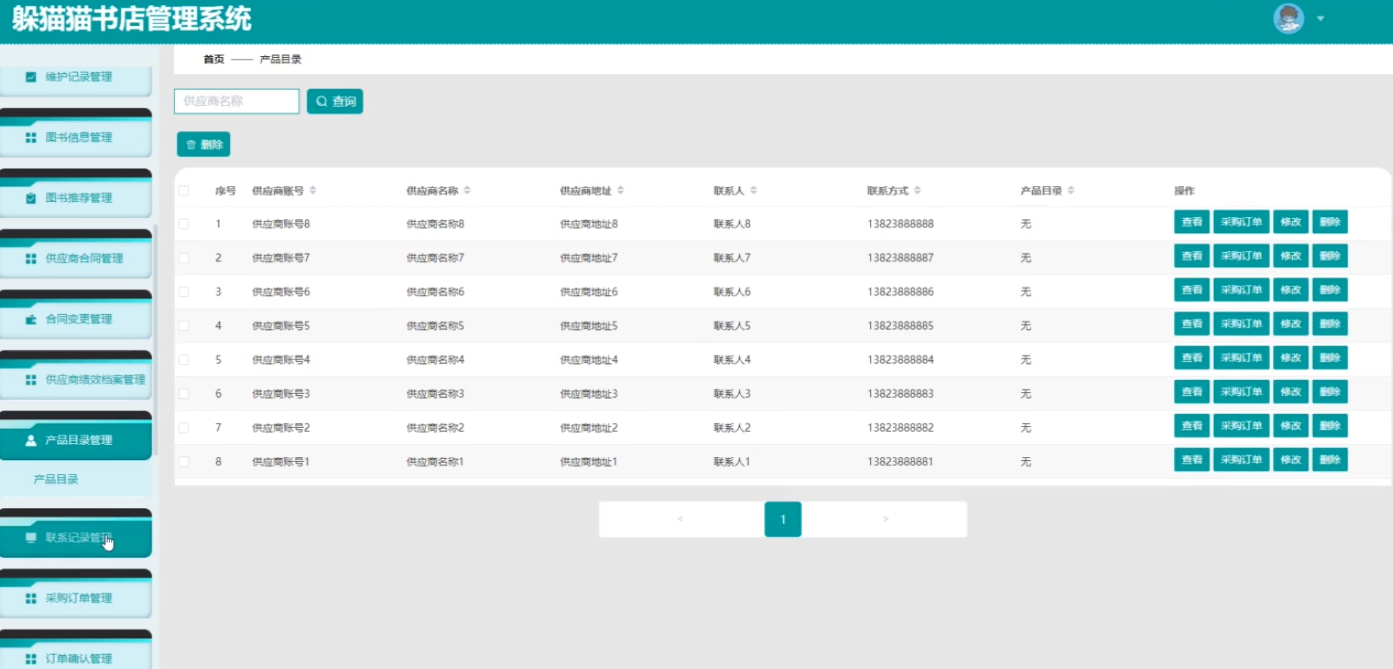
Task: Click the user avatar icon
Action: [x=1288, y=19]
